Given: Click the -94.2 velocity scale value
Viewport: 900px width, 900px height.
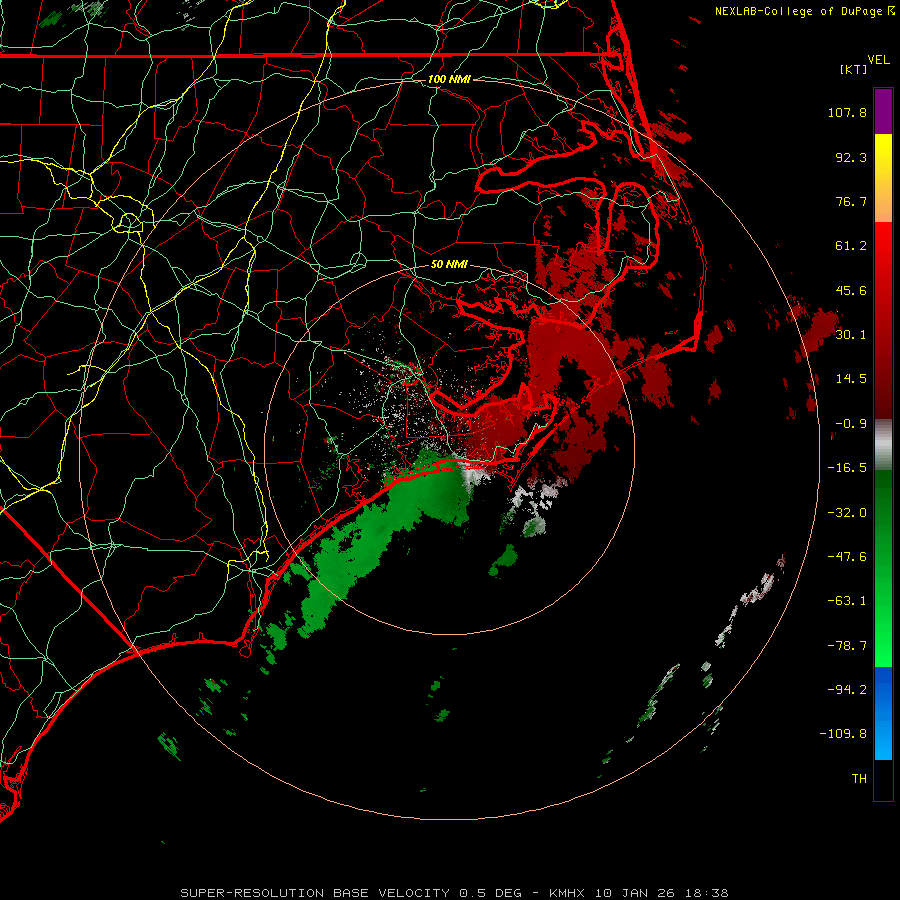Looking at the screenshot, I should click(x=847, y=690).
